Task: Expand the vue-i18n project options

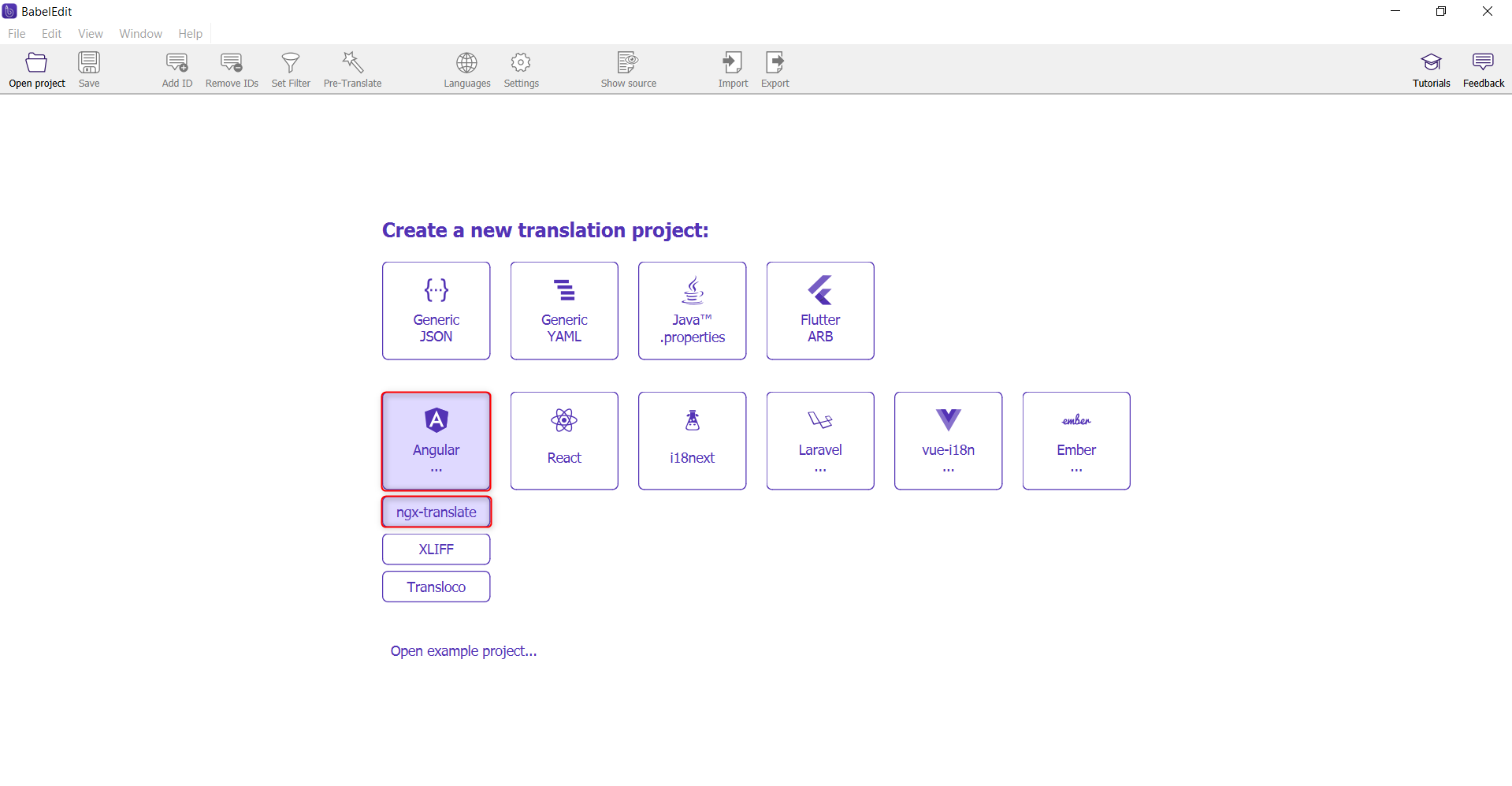Action: point(948,441)
